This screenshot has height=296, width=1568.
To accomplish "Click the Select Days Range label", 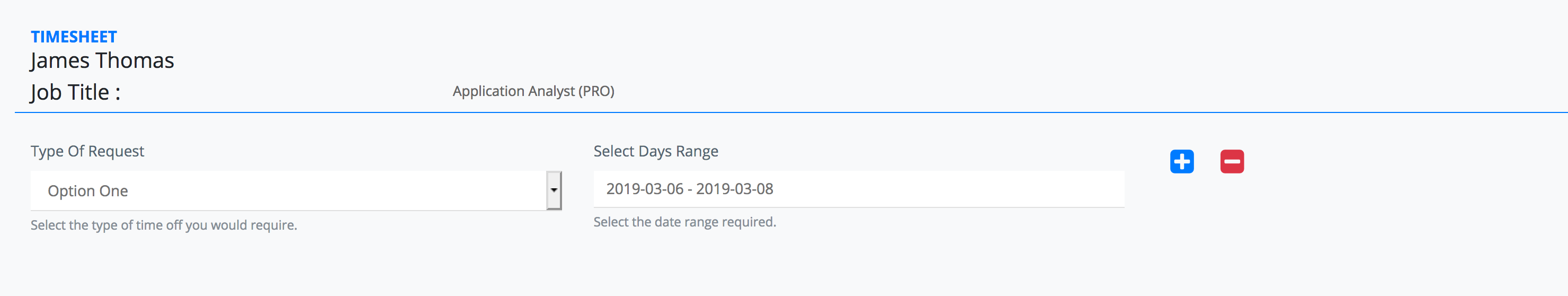I will pyautogui.click(x=656, y=151).
